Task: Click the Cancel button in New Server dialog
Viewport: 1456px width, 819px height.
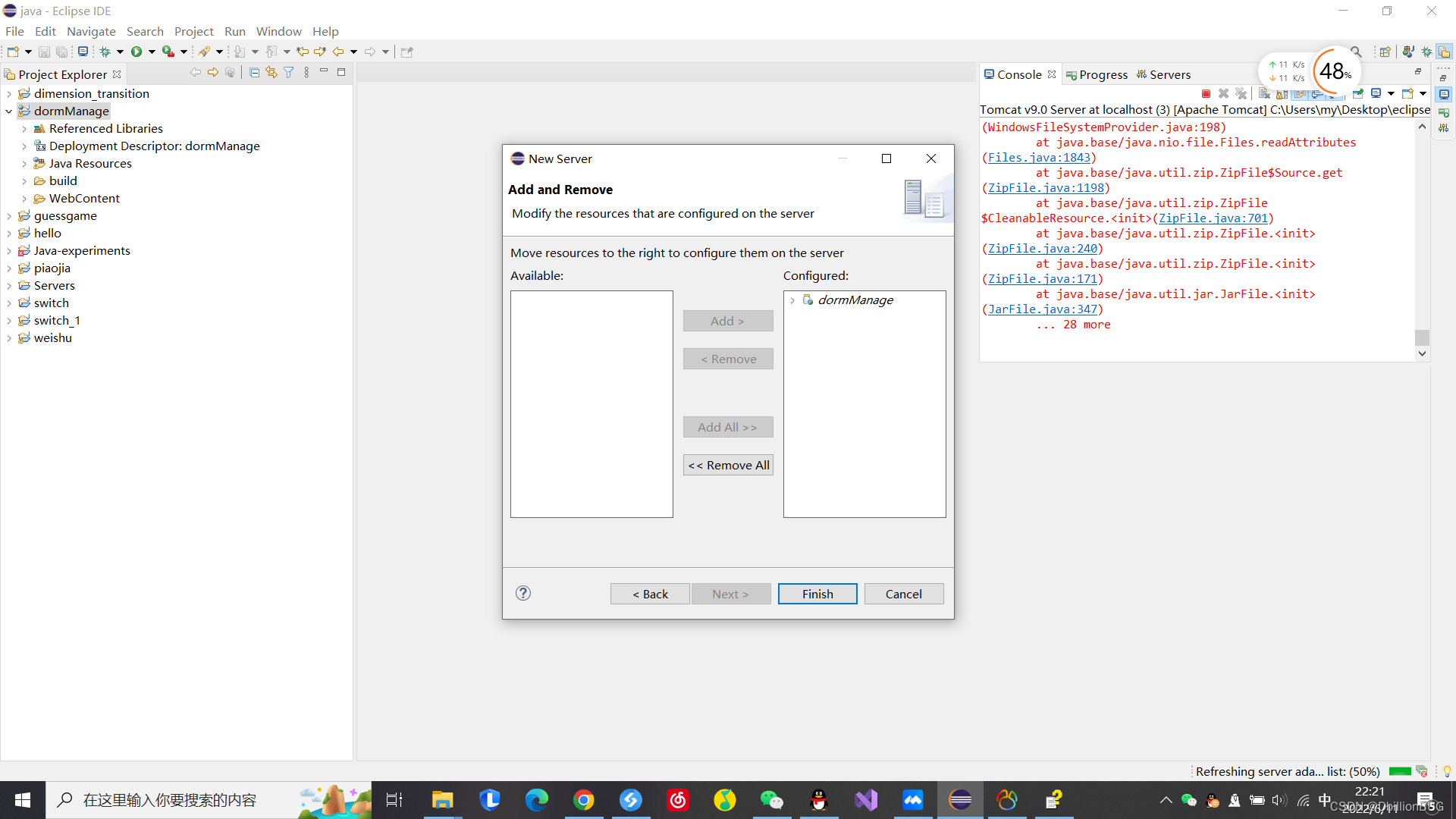Action: pyautogui.click(x=903, y=593)
